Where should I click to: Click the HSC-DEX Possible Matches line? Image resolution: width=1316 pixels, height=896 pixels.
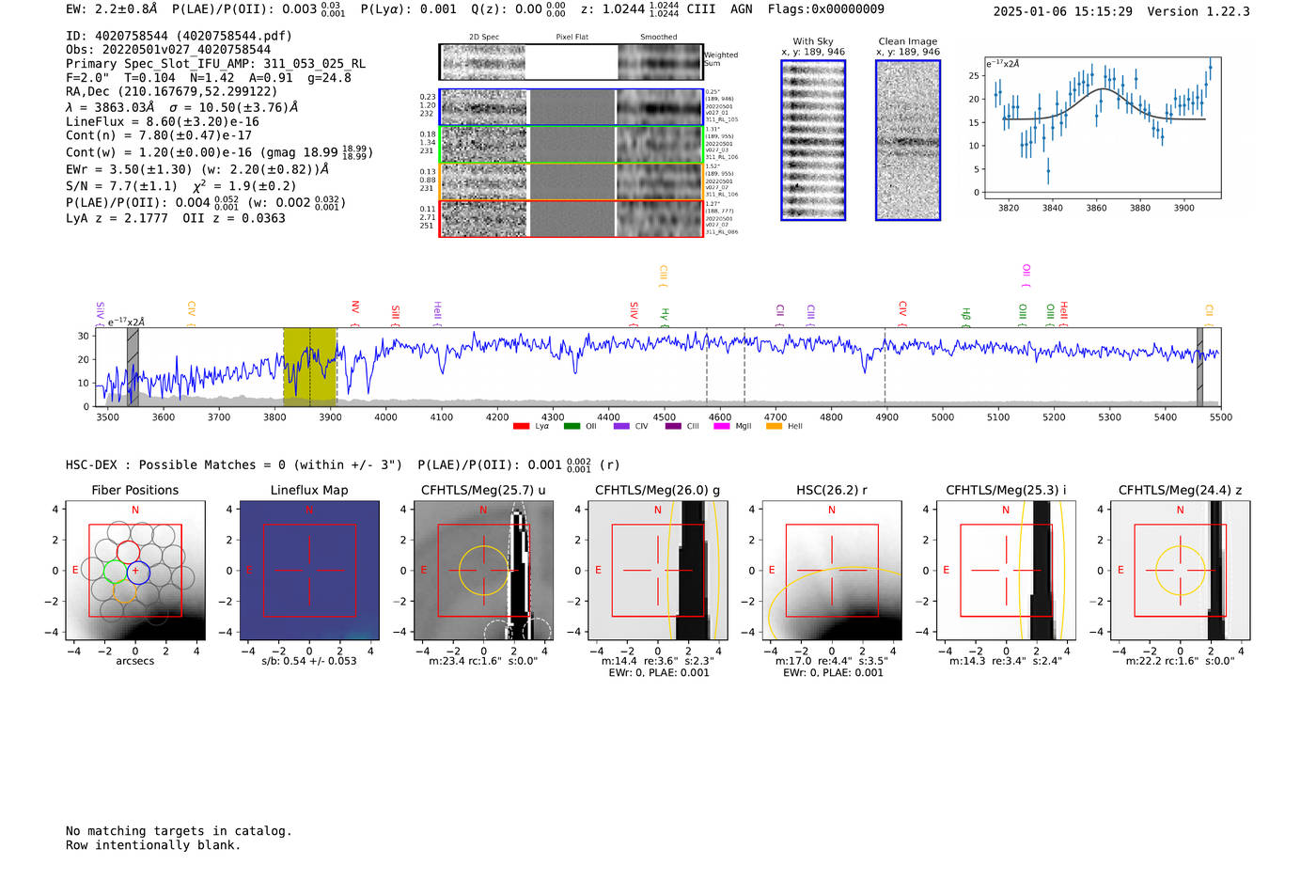pos(234,464)
